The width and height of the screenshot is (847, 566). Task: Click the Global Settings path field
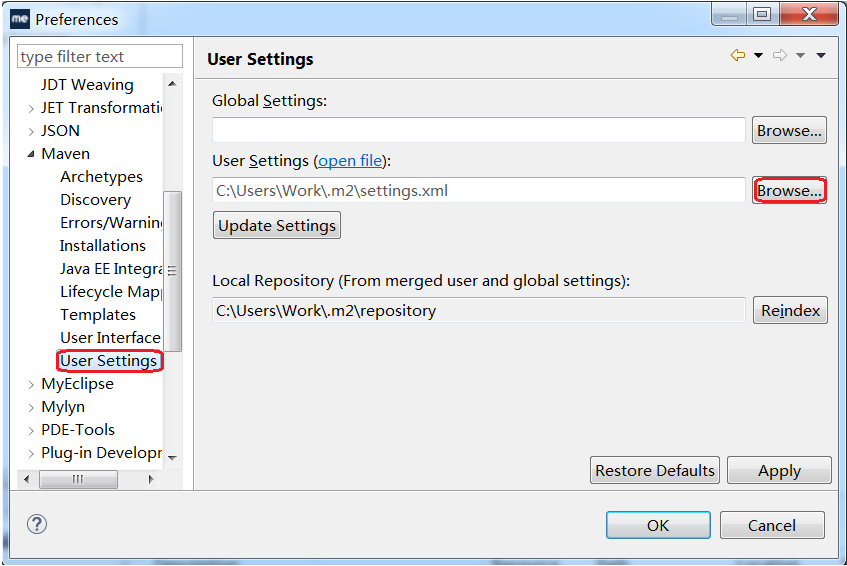pos(479,130)
